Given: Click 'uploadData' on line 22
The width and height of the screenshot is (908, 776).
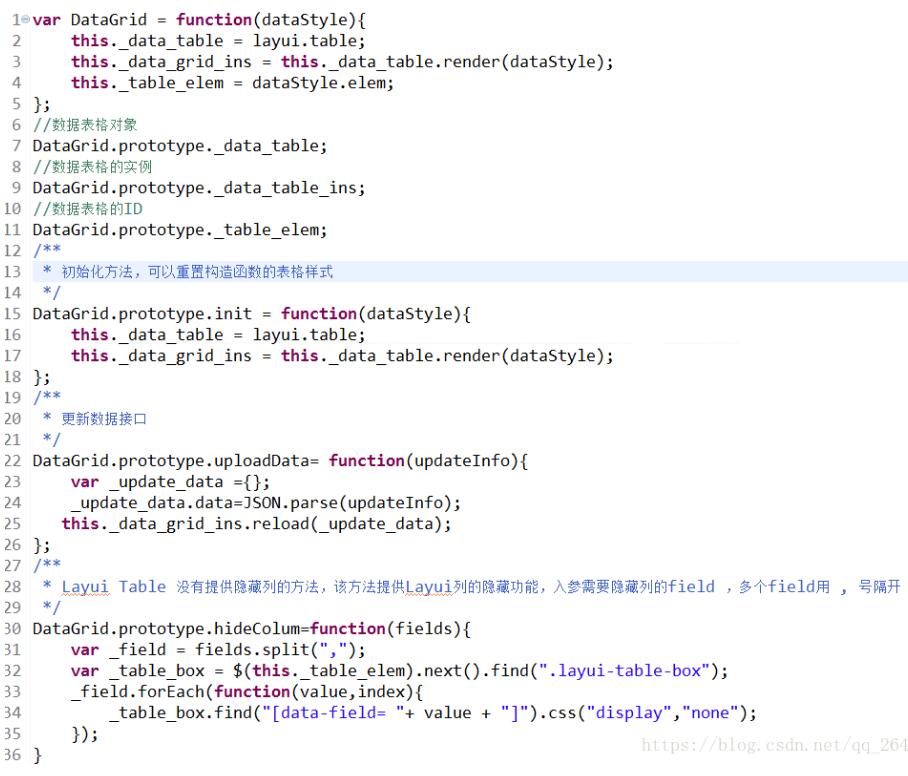Looking at the screenshot, I should tap(262, 461).
